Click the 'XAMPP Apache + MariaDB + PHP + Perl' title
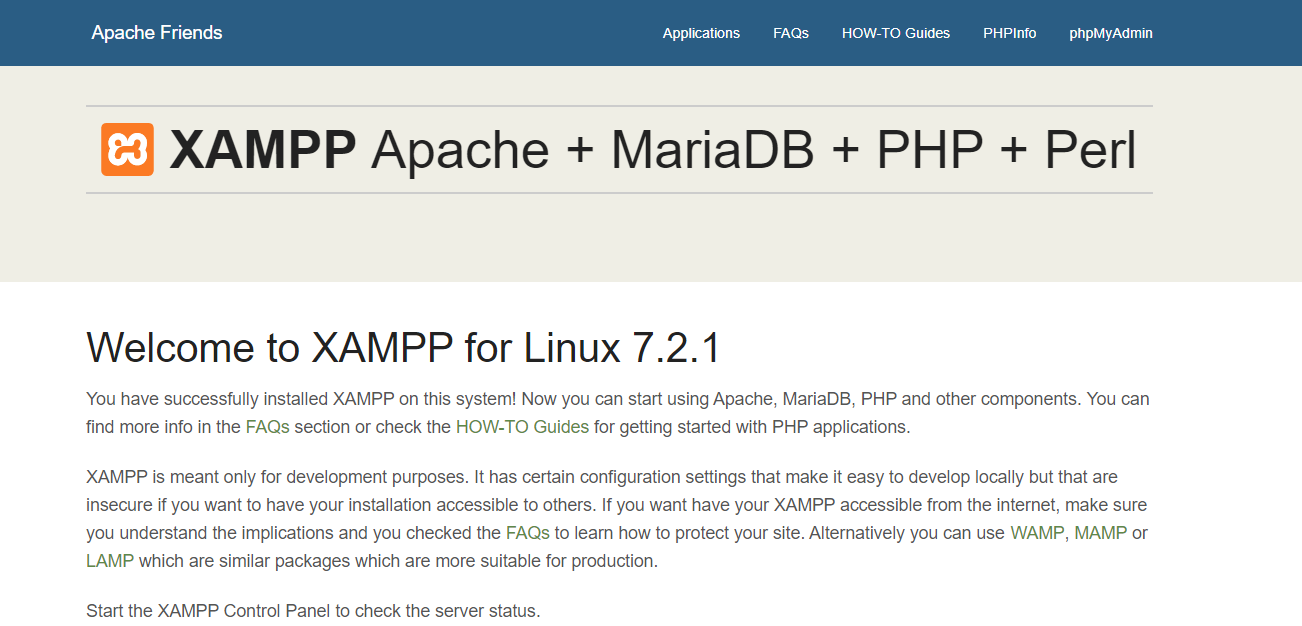This screenshot has width=1302, height=626. tap(653, 150)
